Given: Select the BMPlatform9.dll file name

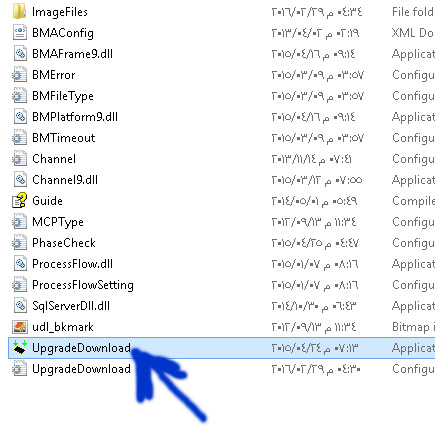Looking at the screenshot, I should click(x=75, y=117).
